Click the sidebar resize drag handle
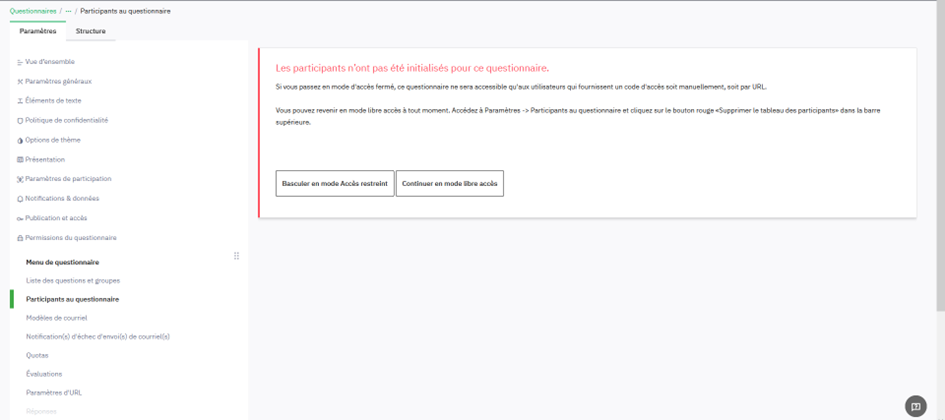Screen dimensions: 945x420 (x=236, y=256)
